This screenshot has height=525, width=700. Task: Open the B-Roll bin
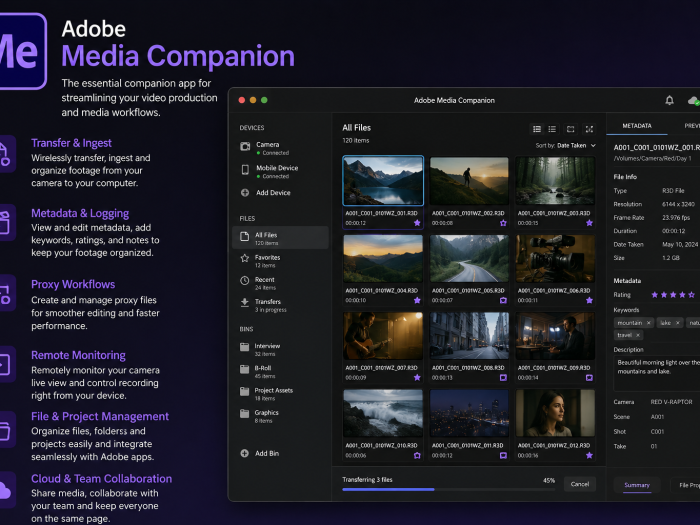(x=280, y=372)
